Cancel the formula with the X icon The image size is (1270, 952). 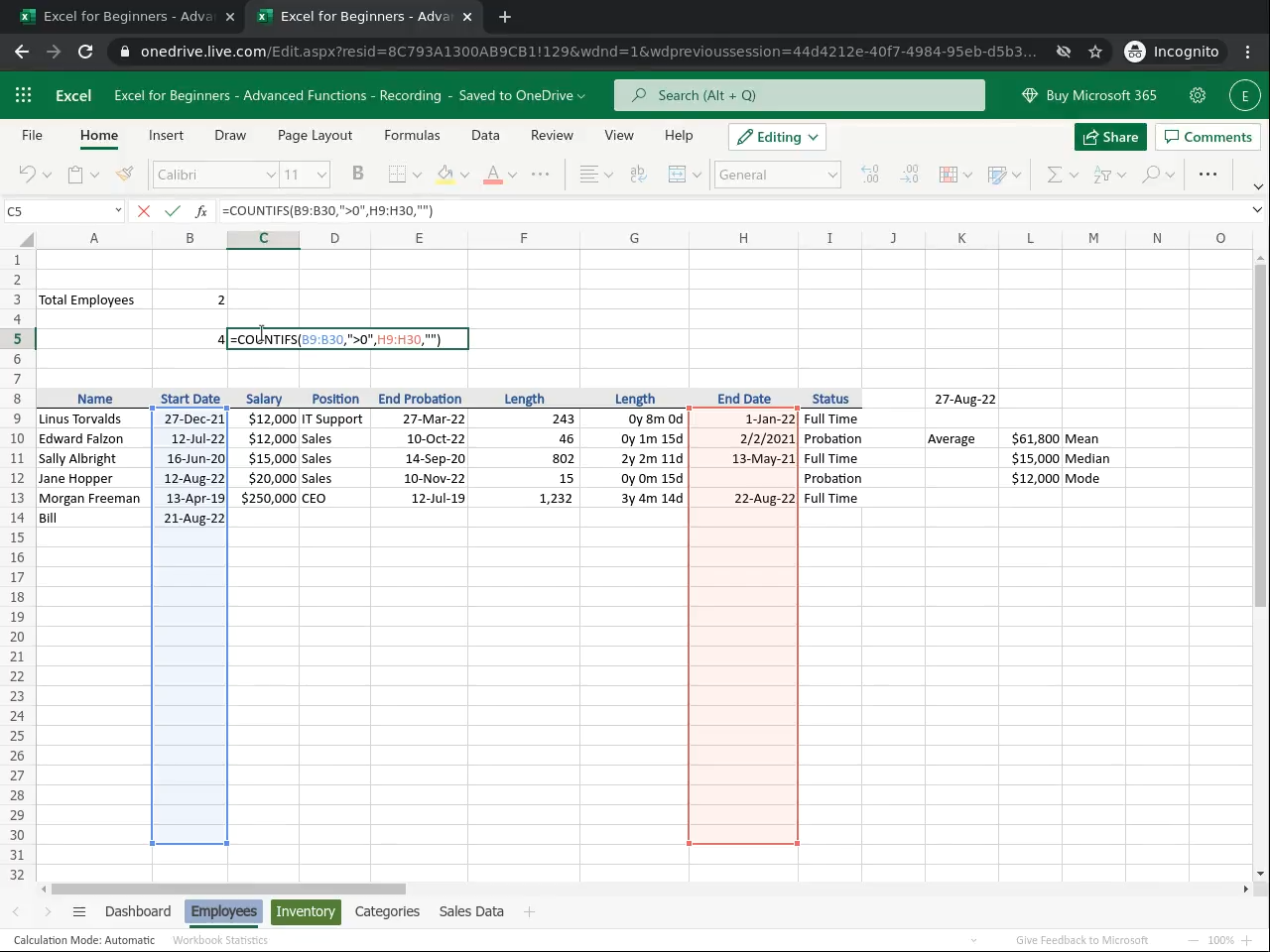pyautogui.click(x=144, y=211)
